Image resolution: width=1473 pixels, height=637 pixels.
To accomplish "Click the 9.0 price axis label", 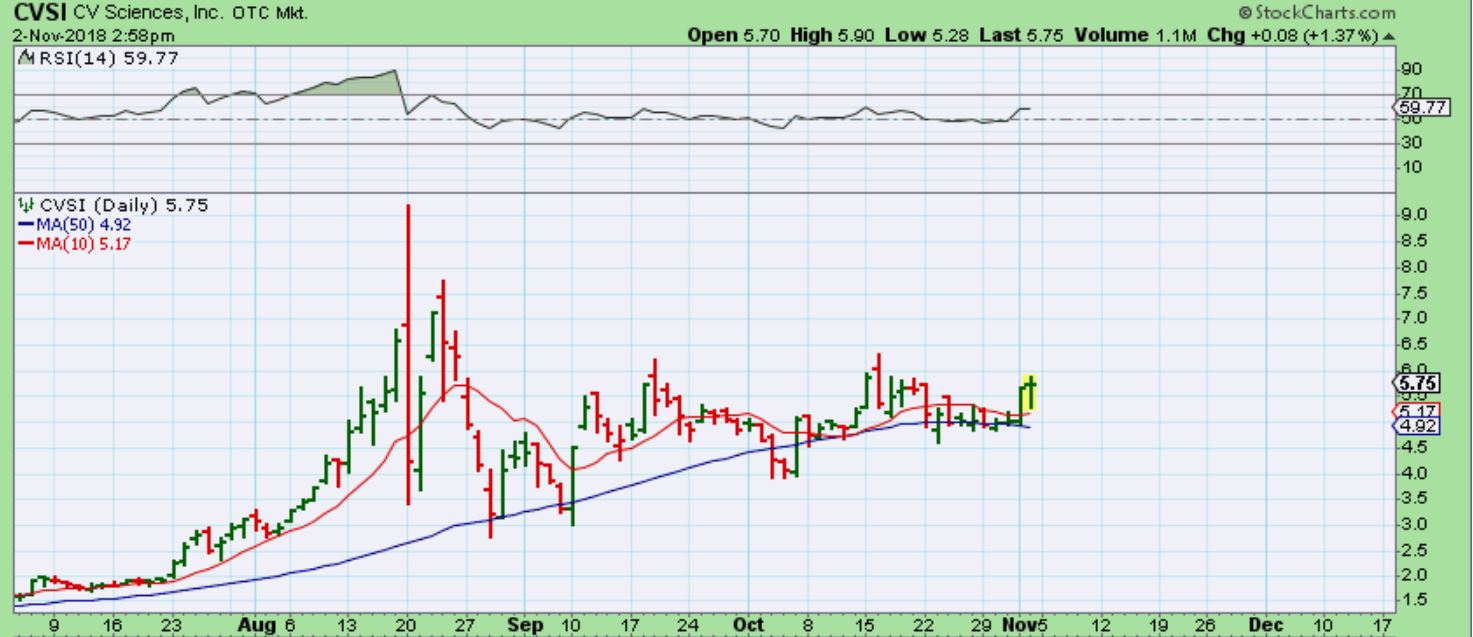I will coord(1413,215).
